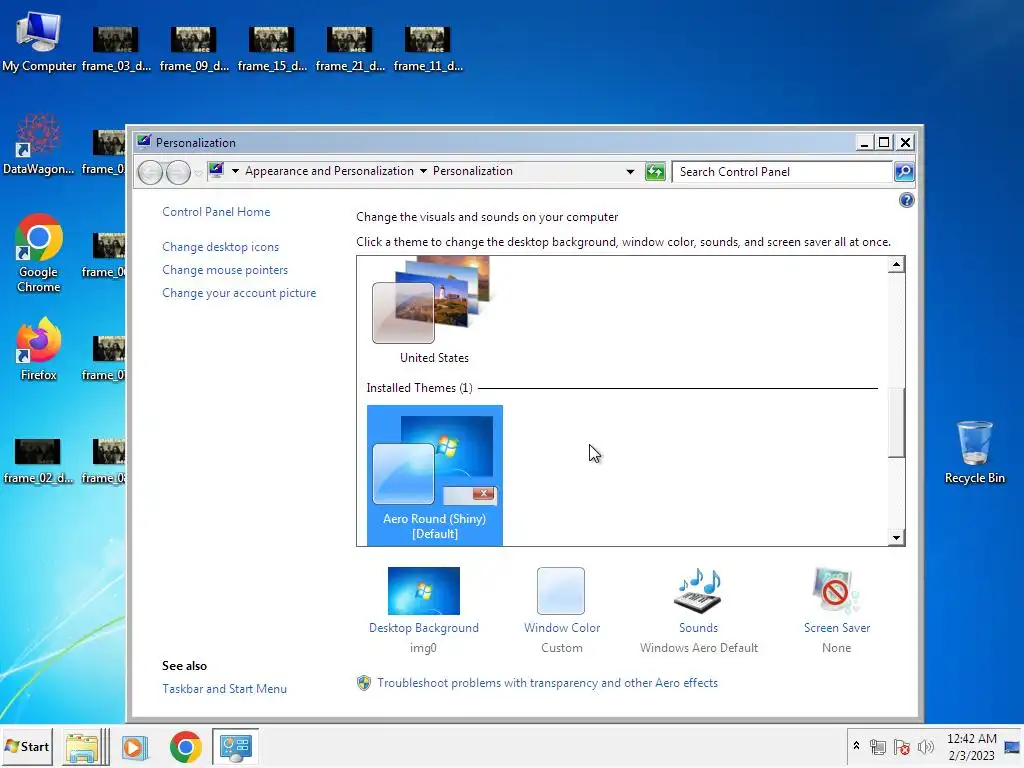This screenshot has height=768, width=1024.
Task: Click the Control Panel taskbar button
Action: click(x=235, y=746)
